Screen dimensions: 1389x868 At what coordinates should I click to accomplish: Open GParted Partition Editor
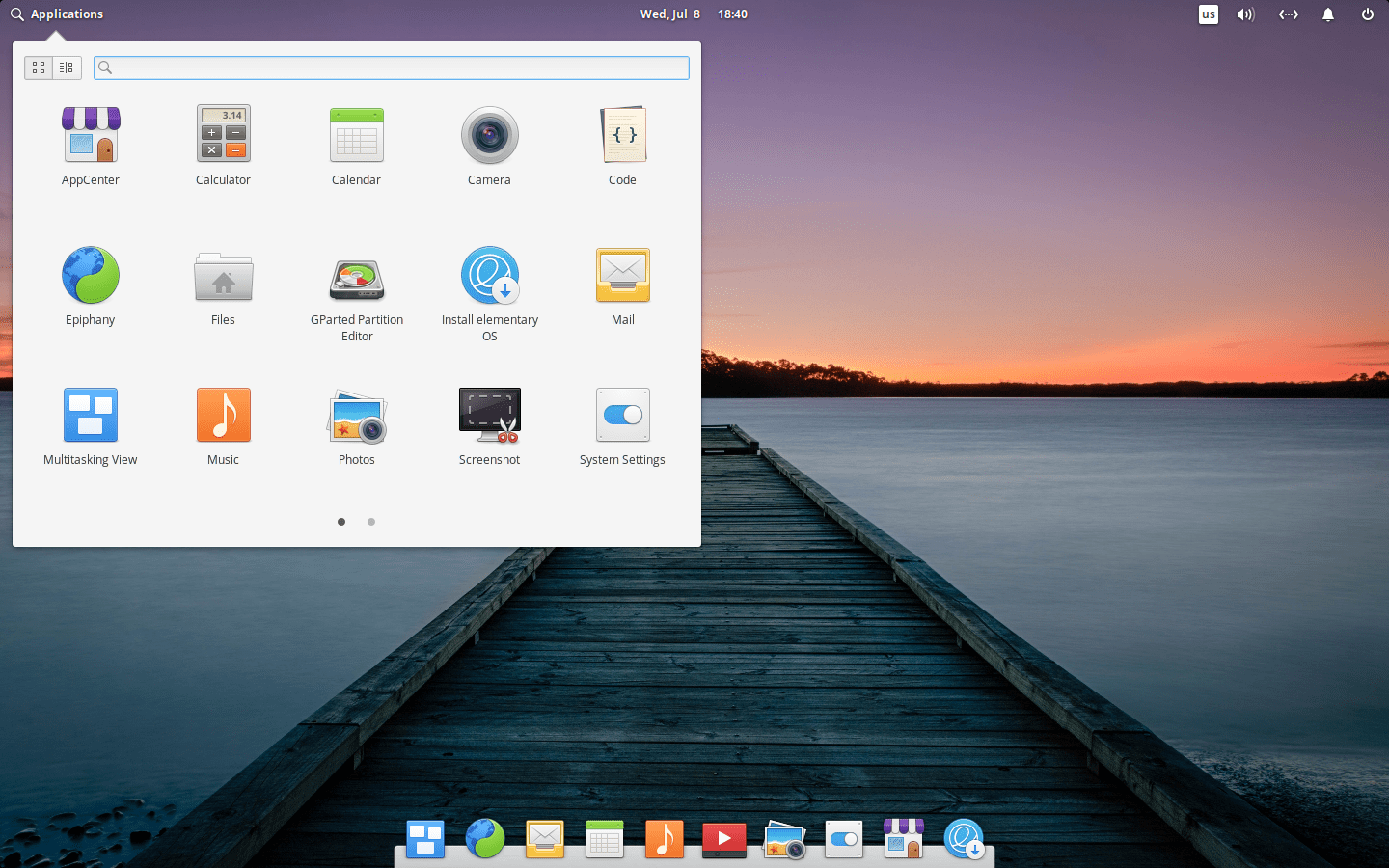(357, 294)
